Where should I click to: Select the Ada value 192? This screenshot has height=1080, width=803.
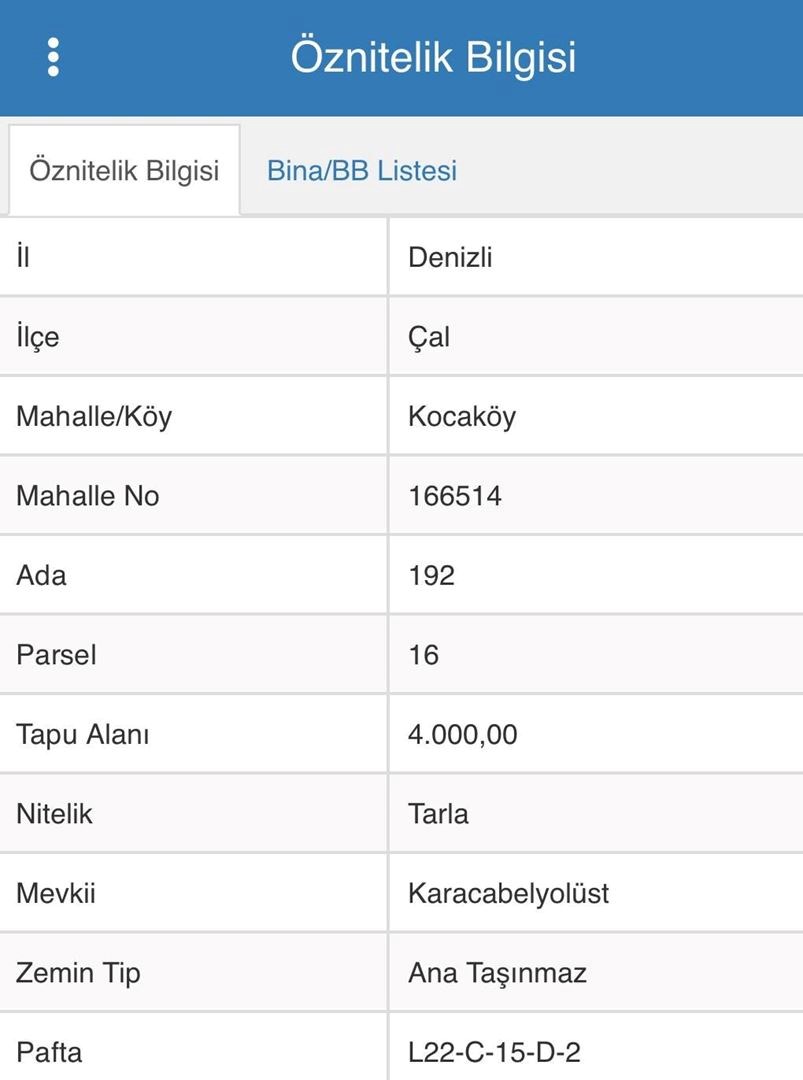432,576
